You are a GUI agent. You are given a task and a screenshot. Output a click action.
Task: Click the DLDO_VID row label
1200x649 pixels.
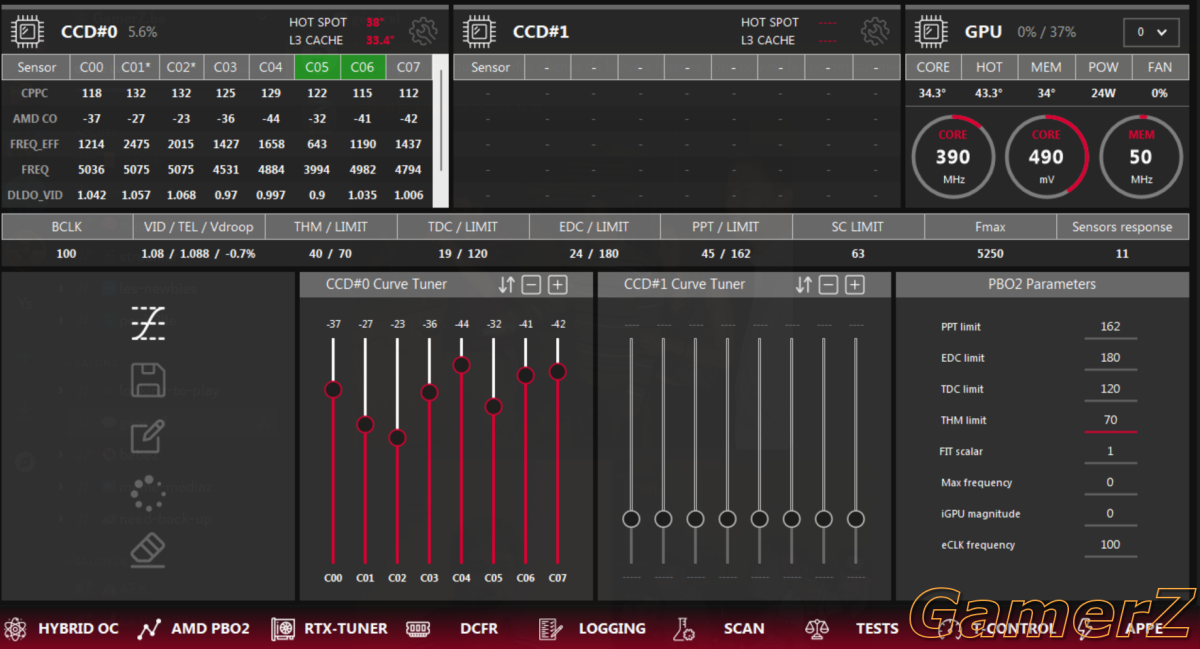[x=36, y=195]
